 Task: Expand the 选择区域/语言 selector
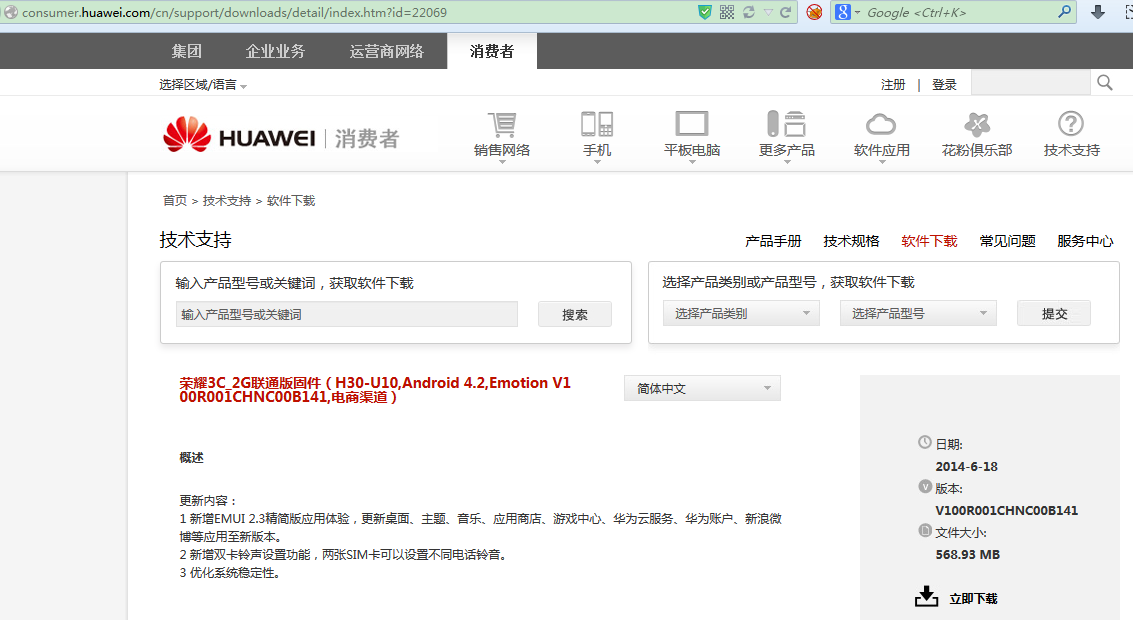pyautogui.click(x=203, y=85)
